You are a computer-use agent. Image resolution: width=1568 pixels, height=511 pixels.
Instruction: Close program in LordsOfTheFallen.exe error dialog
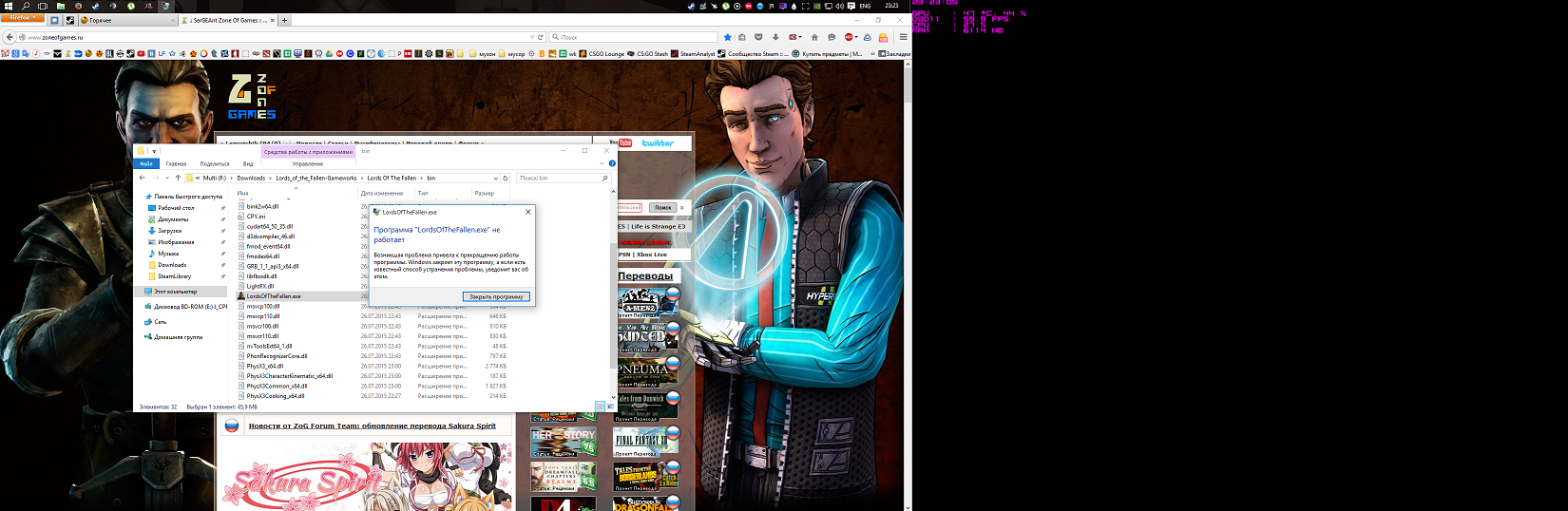(x=496, y=296)
